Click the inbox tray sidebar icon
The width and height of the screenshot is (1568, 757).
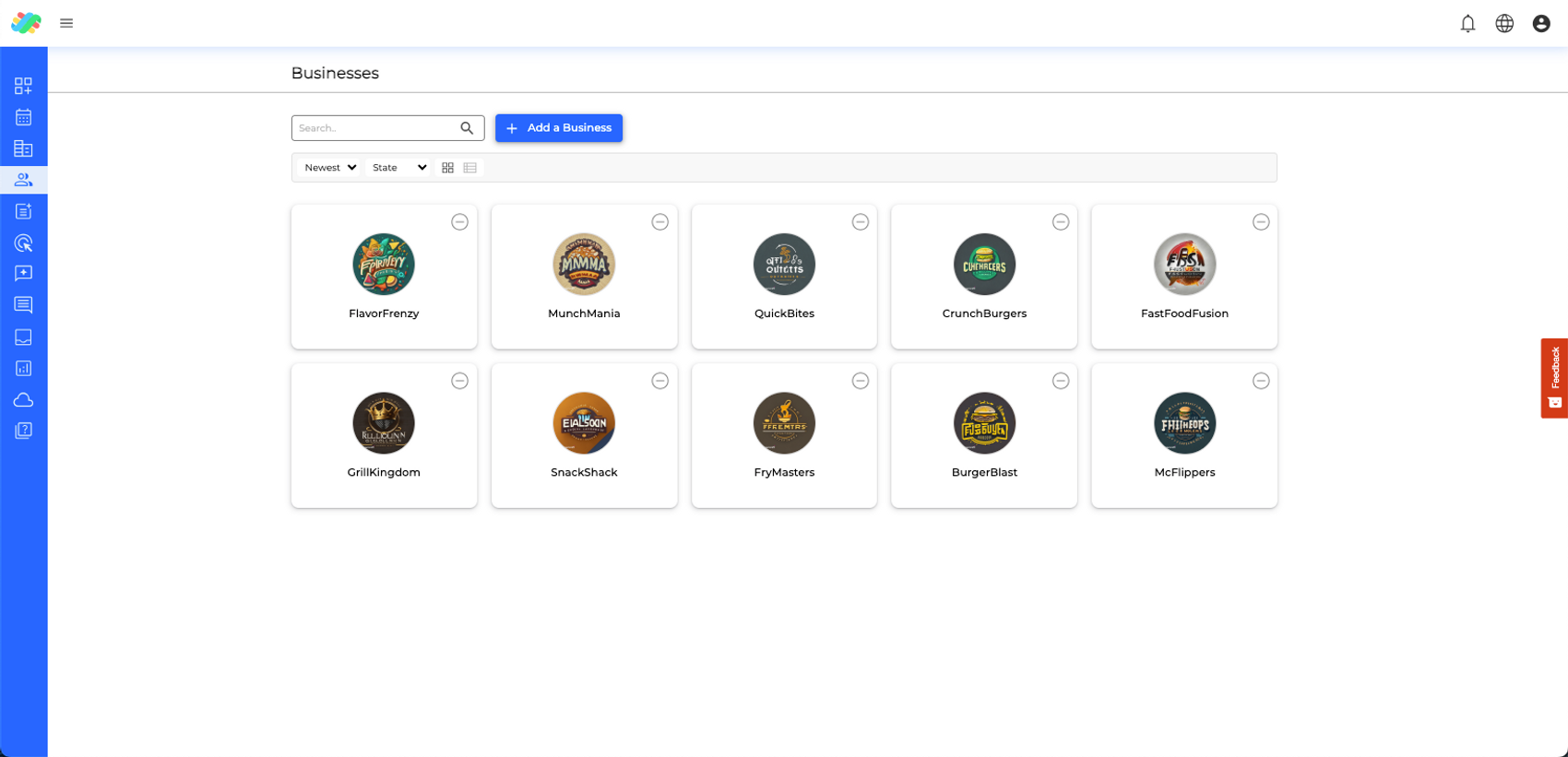pyautogui.click(x=23, y=337)
